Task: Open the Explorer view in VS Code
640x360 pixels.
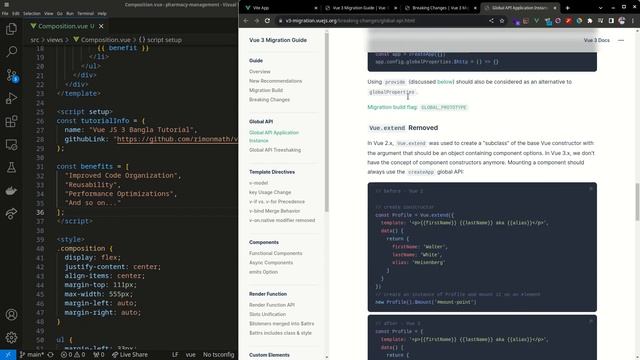Action: click(11, 29)
